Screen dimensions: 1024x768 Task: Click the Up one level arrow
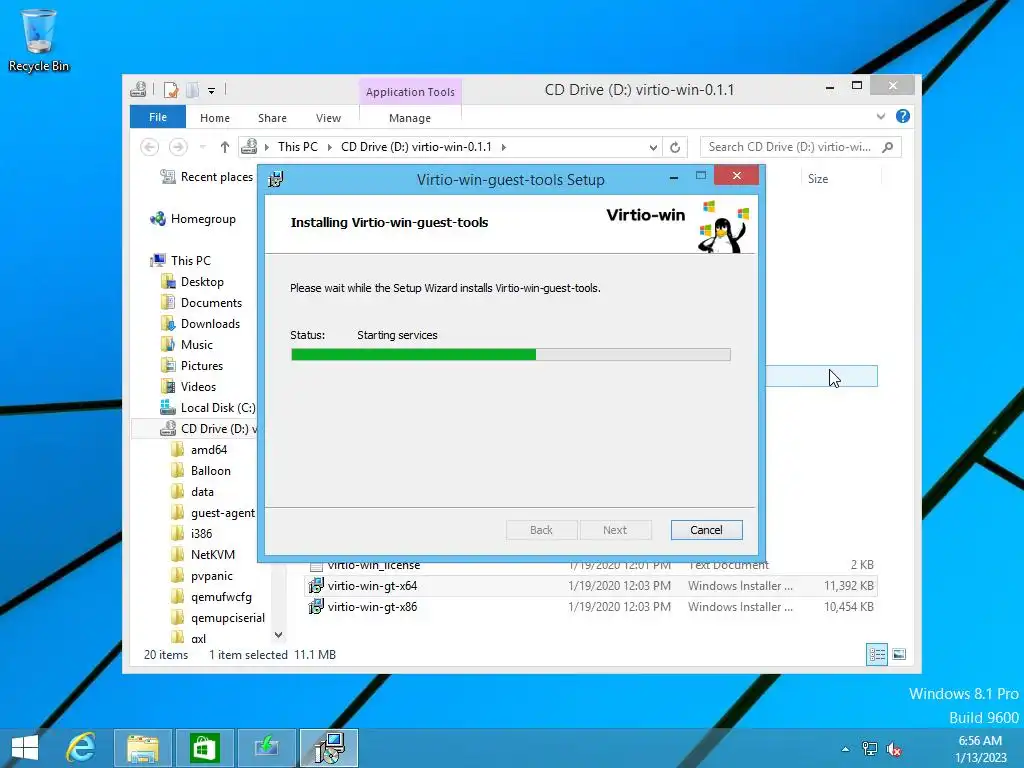225,147
